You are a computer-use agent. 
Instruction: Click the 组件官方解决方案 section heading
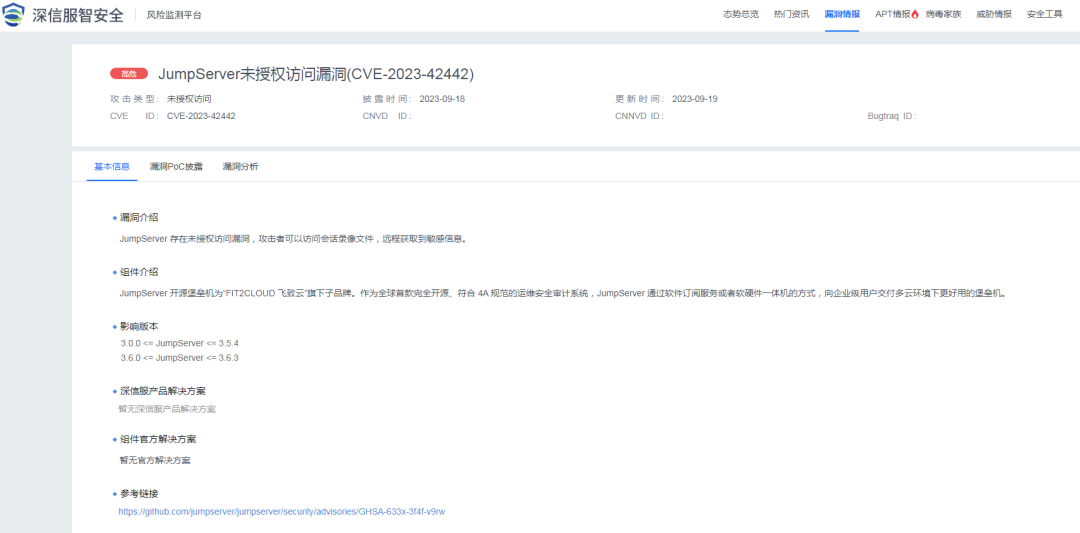[158, 439]
